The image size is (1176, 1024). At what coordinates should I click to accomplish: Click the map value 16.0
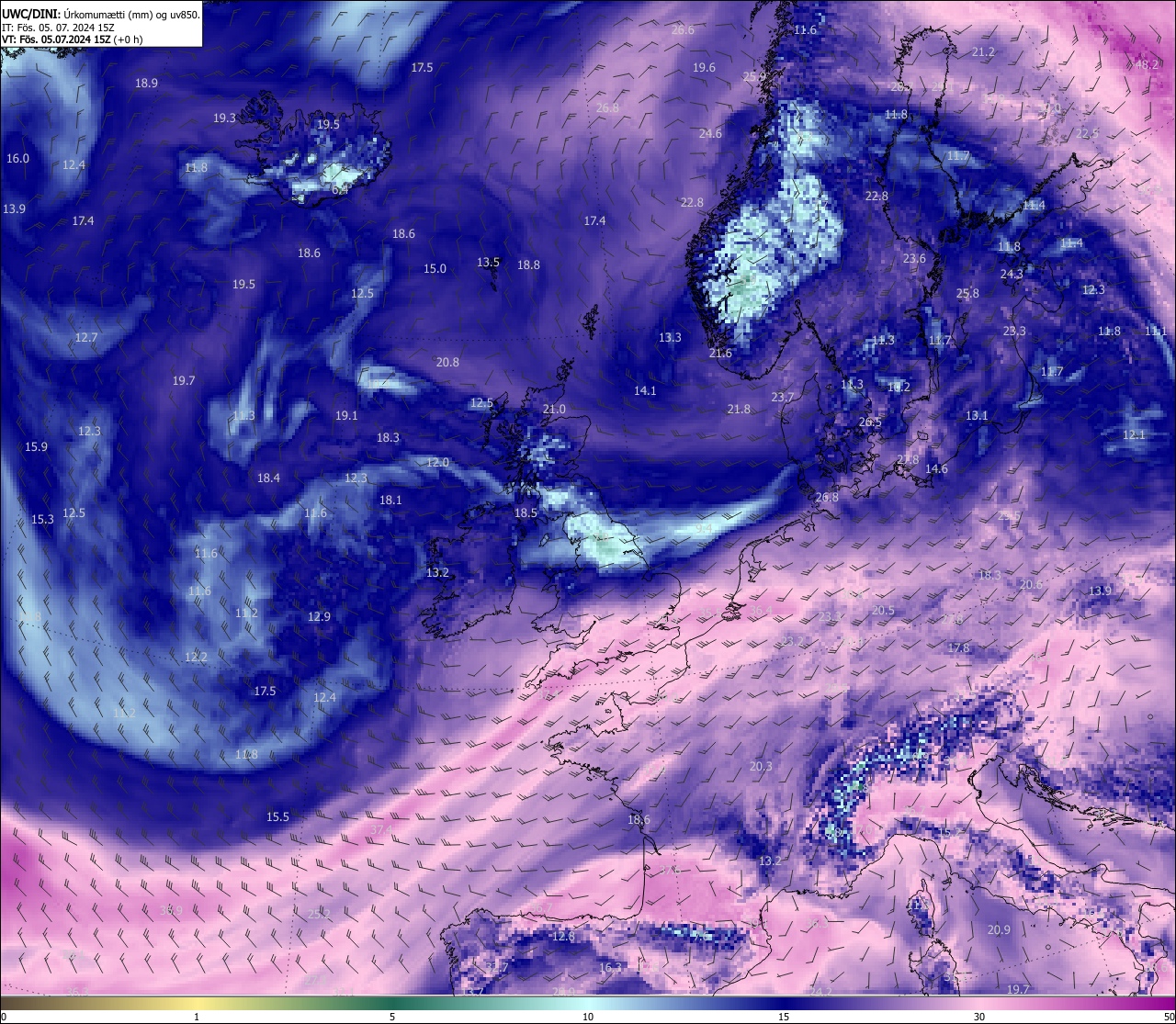coord(17,158)
